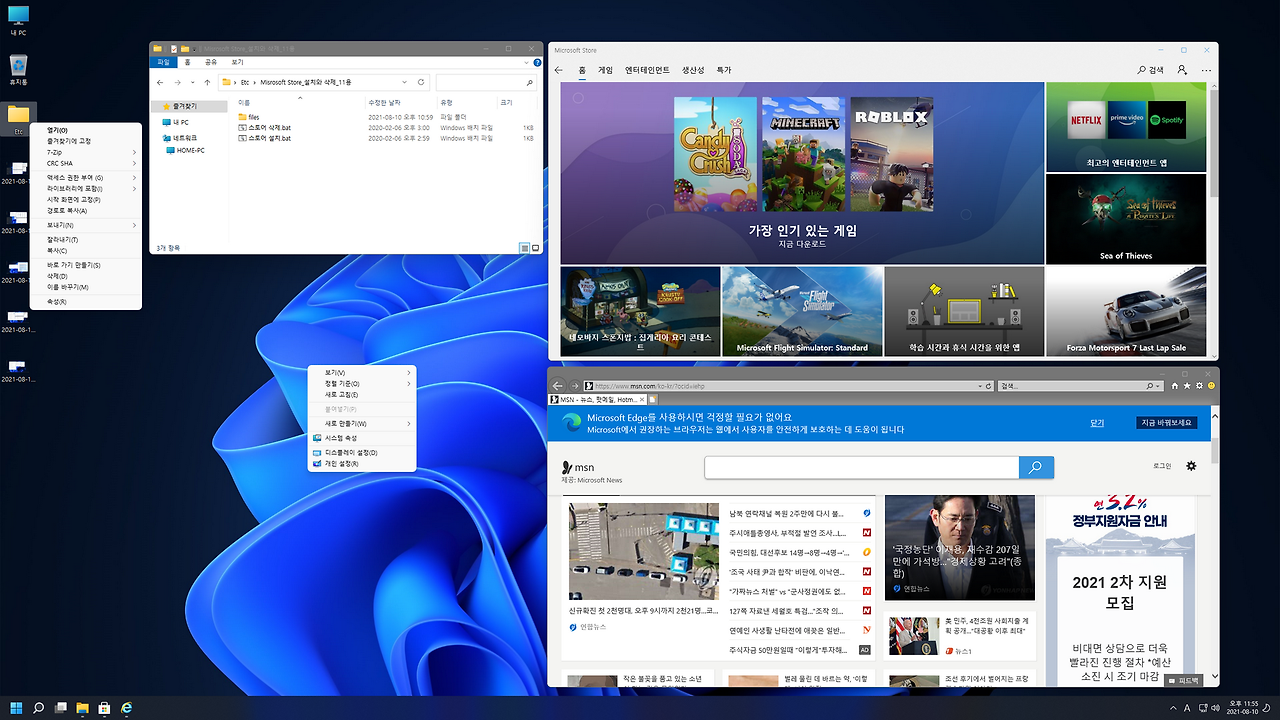Open Internet Explorer from taskbar
This screenshot has height=720, width=1280.
tap(127, 707)
